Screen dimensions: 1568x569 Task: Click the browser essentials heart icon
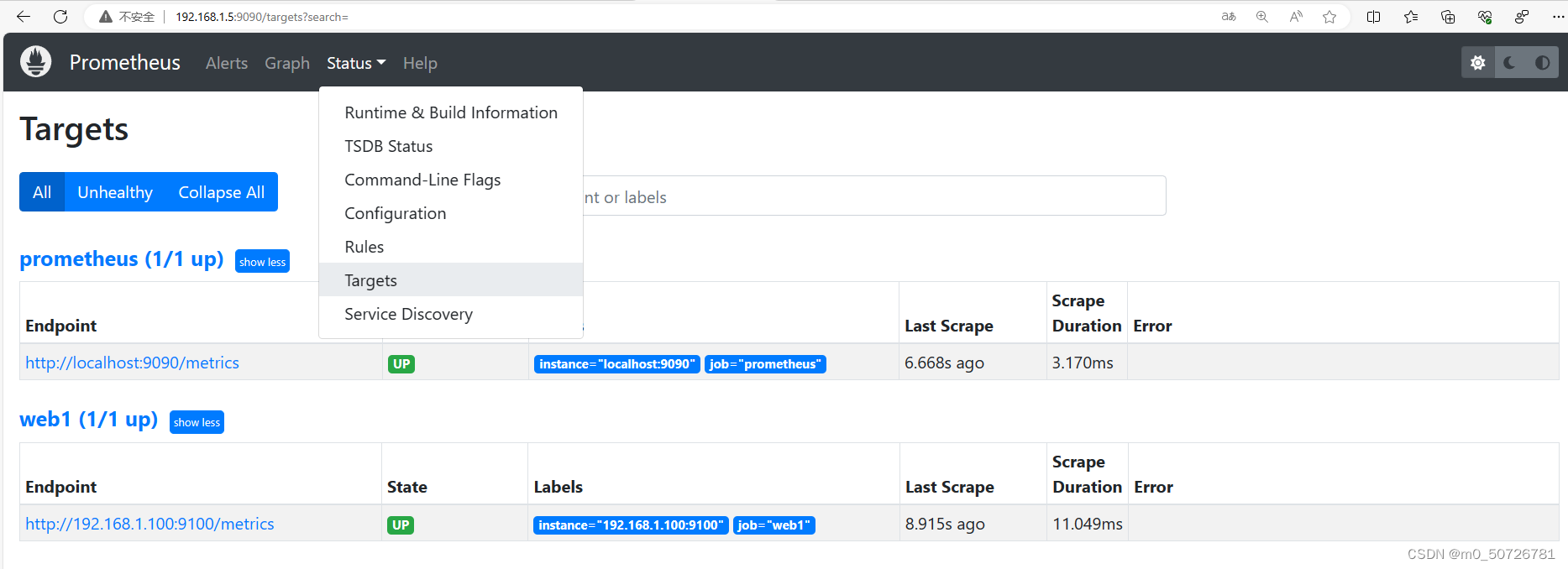(1485, 17)
